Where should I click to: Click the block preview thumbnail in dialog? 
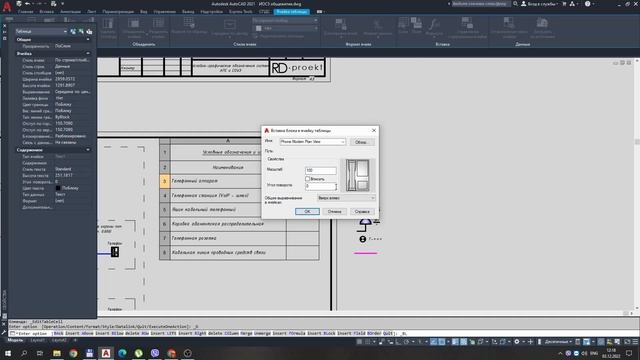pos(358,176)
